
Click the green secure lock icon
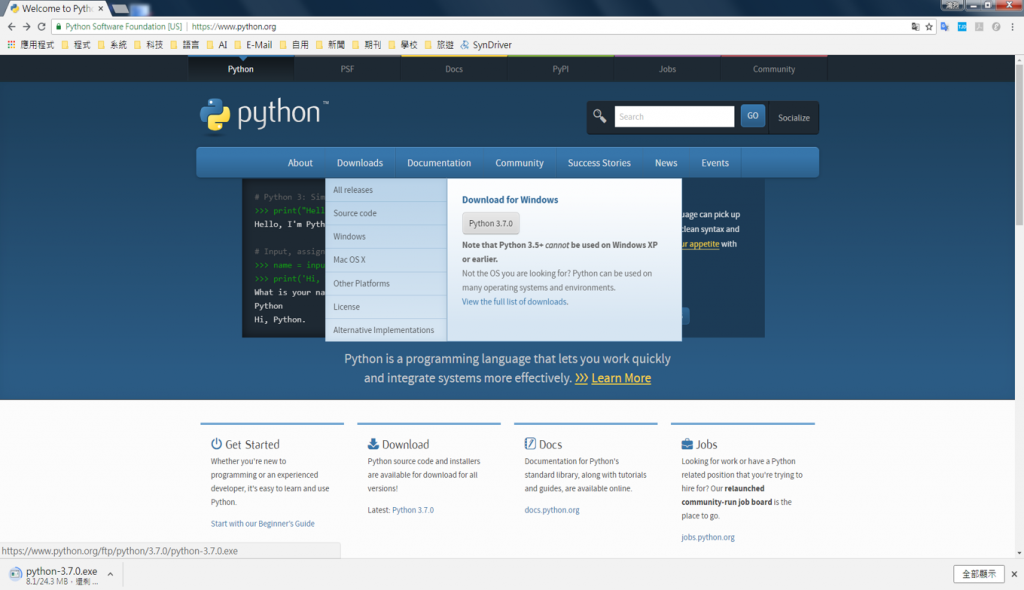(58, 27)
